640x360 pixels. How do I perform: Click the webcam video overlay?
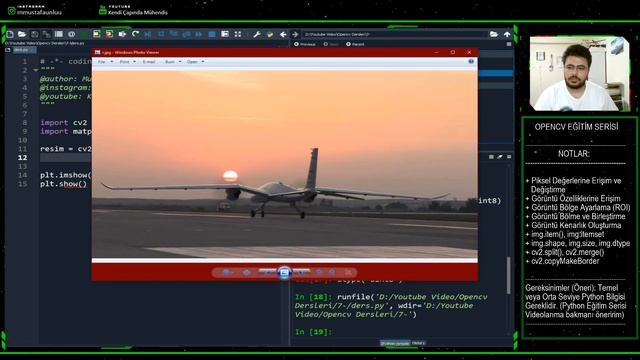(580, 73)
